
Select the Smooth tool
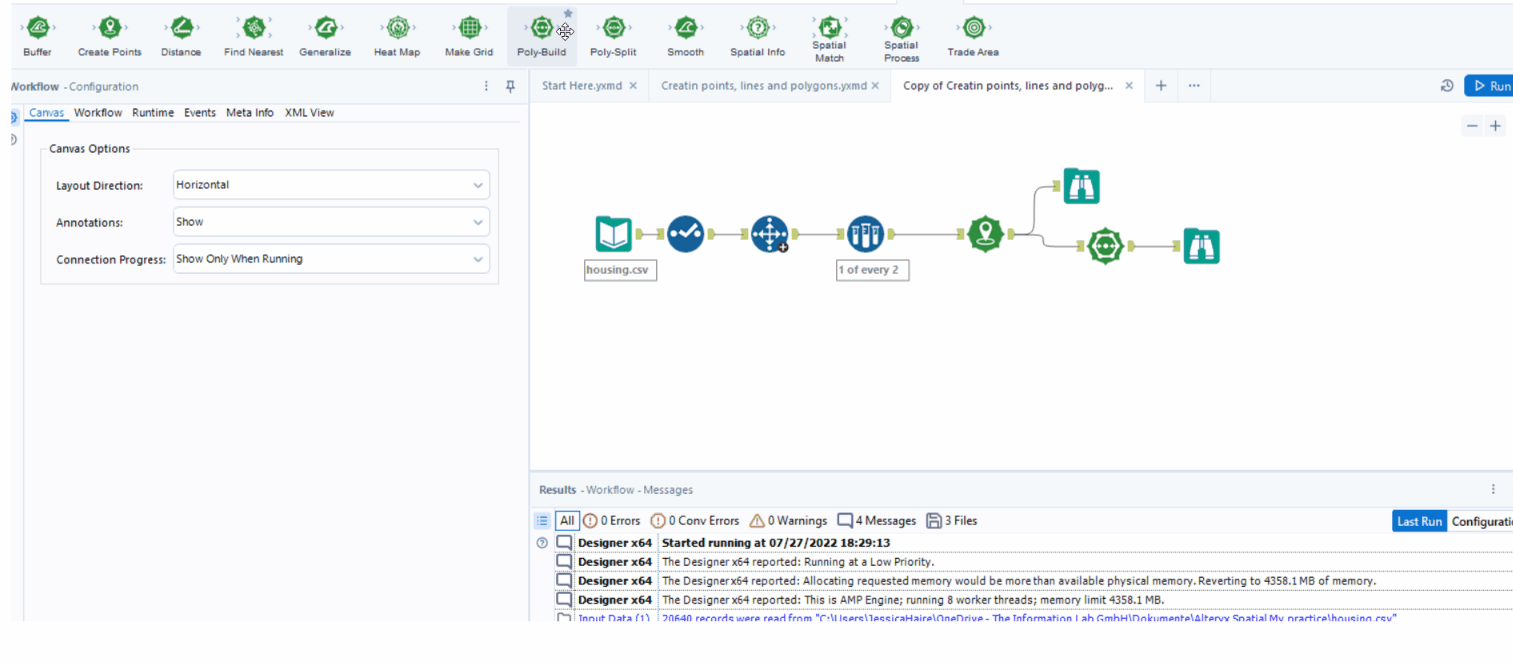point(686,37)
